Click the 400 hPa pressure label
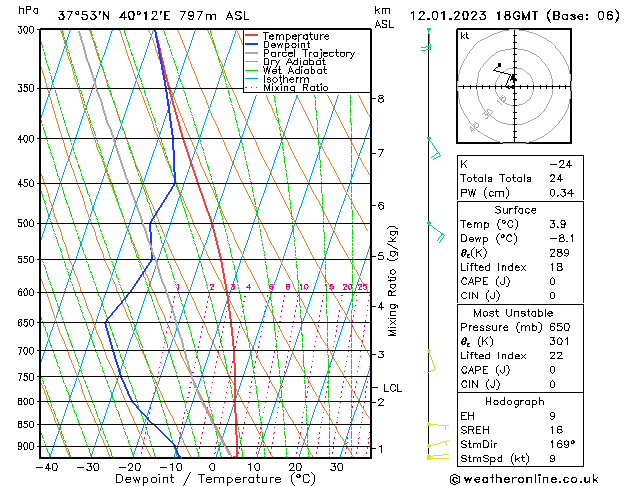This screenshot has height=486, width=629. click(28, 139)
